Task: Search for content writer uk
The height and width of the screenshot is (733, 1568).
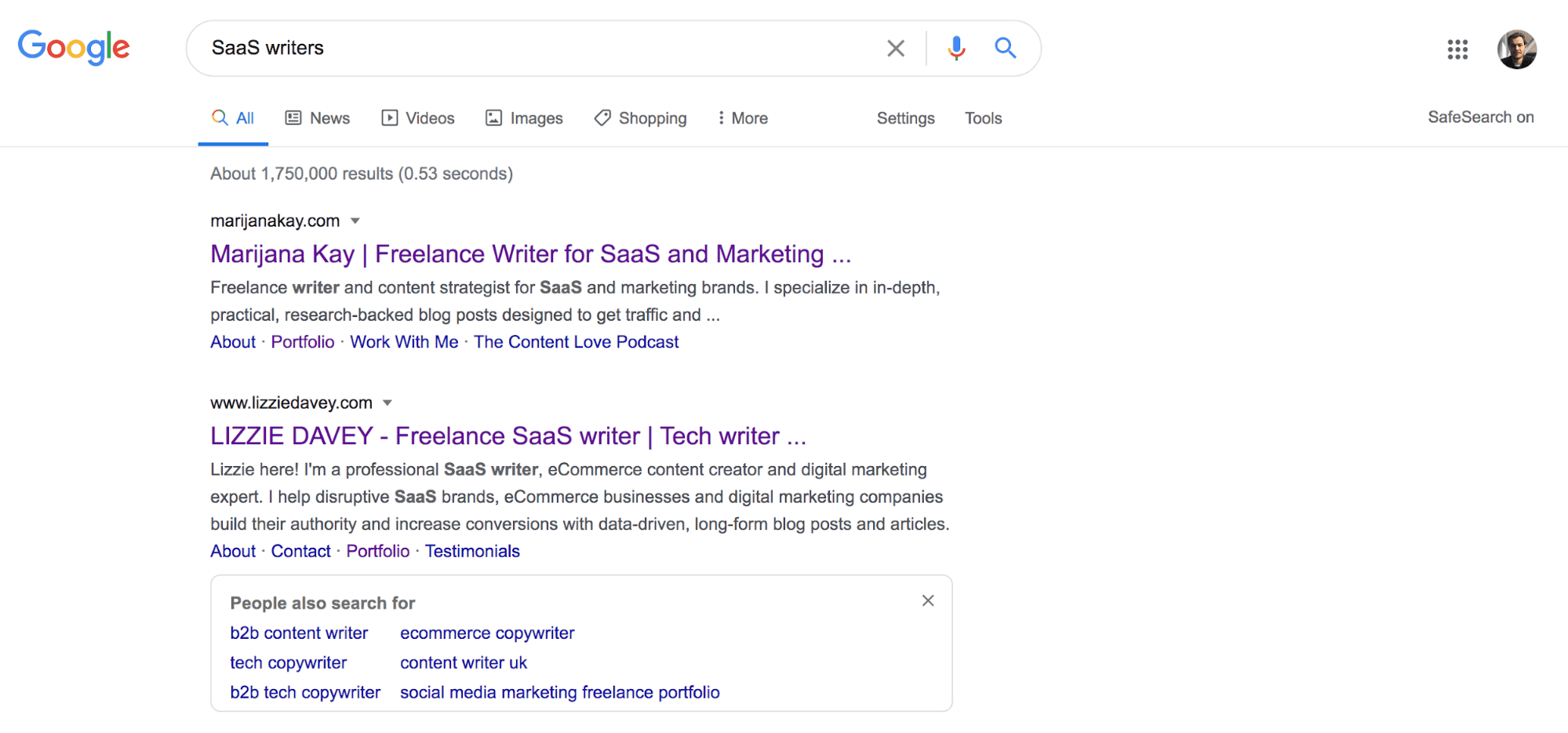Action: click(x=464, y=663)
